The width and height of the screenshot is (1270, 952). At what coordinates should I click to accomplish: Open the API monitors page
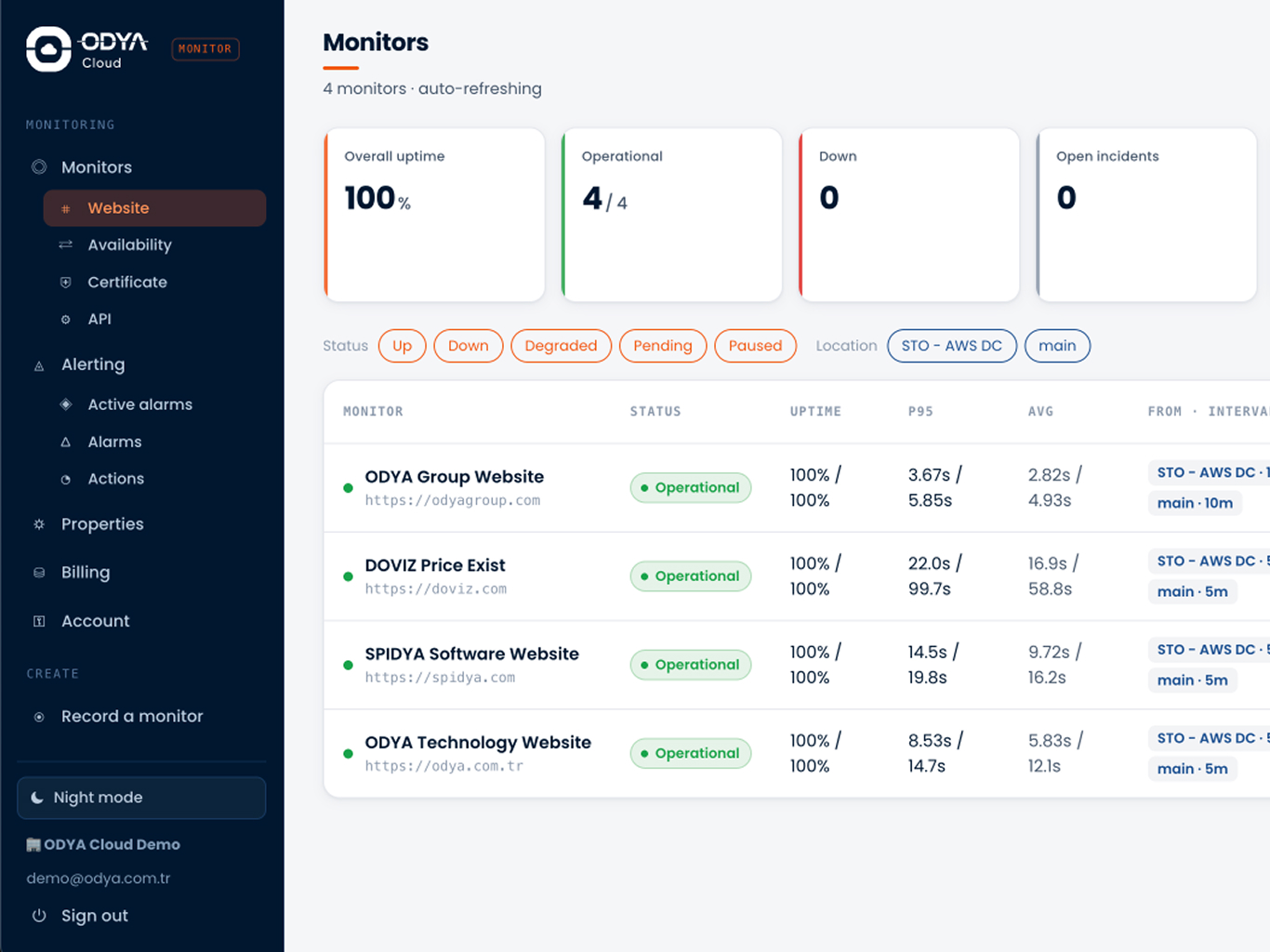[x=154, y=319]
